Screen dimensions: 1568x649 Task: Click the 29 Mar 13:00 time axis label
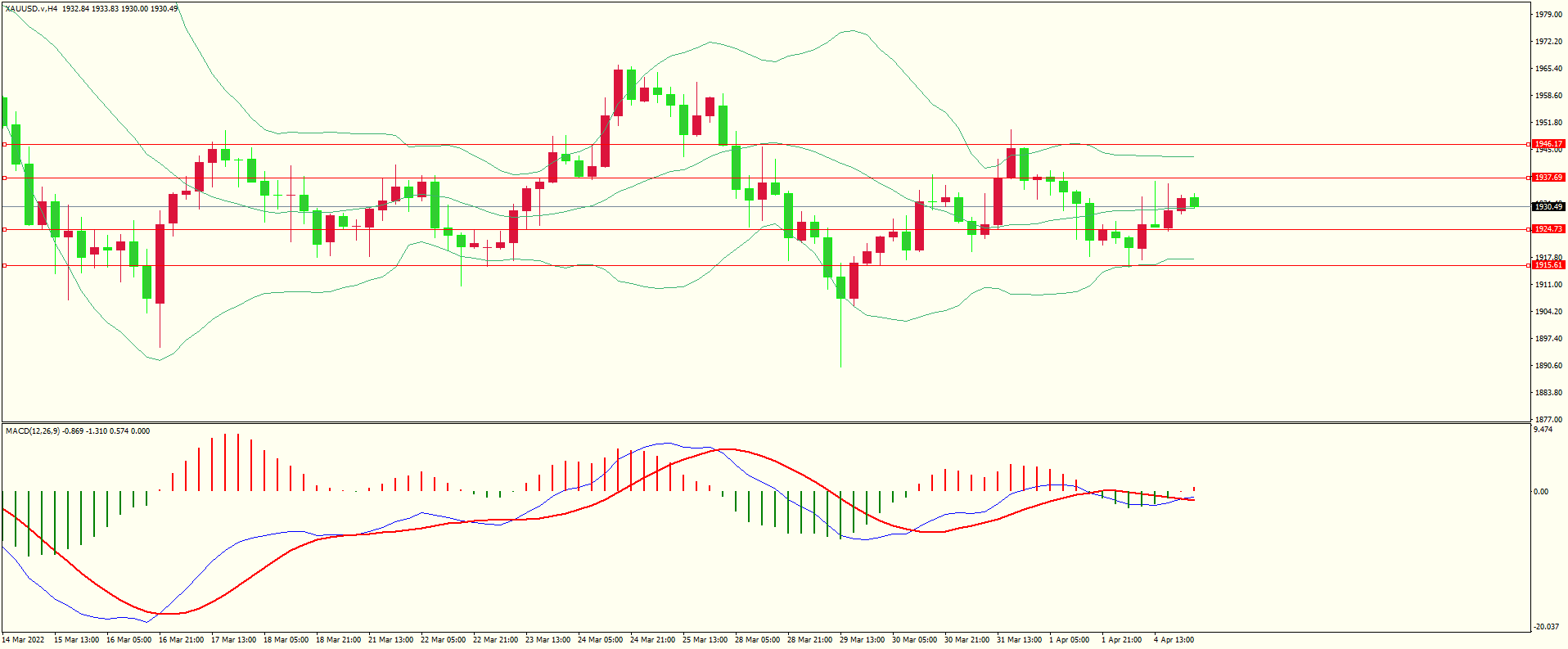(862, 640)
